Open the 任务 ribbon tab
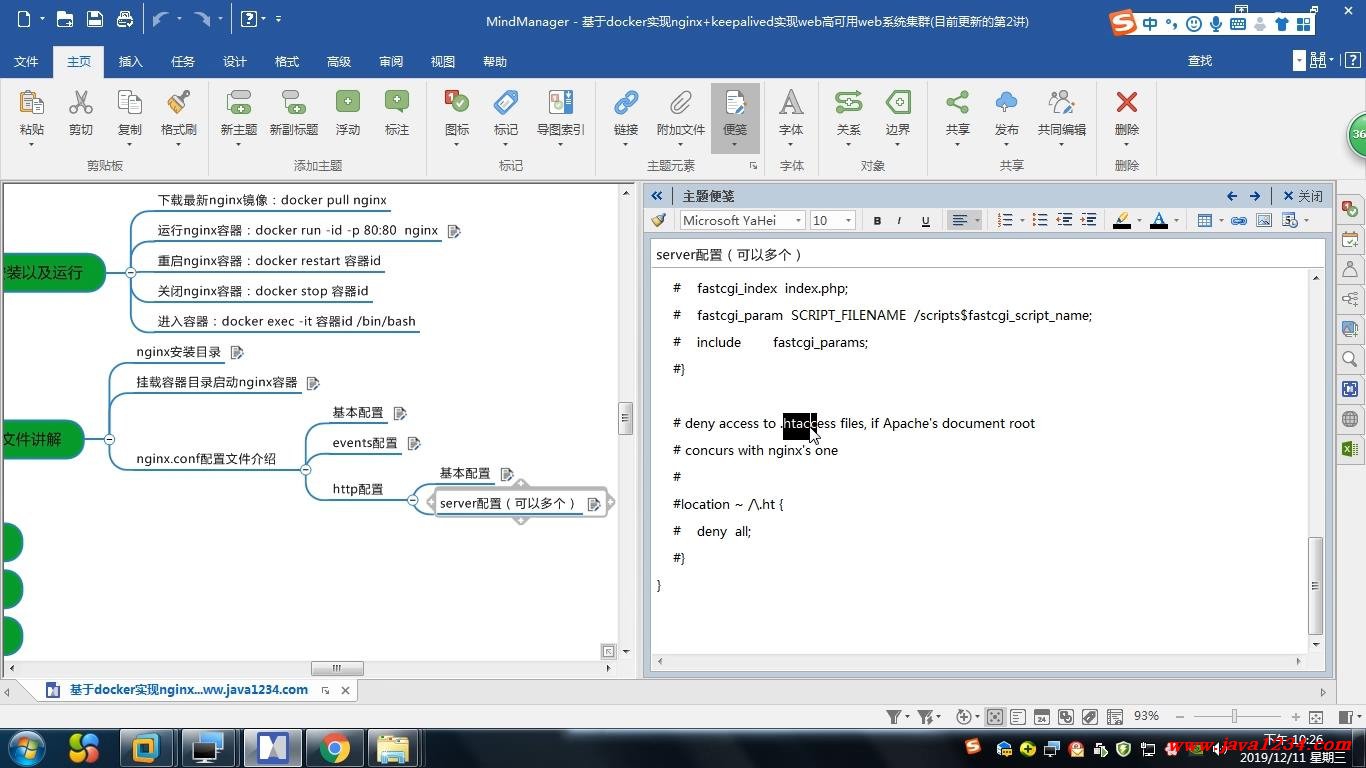1366x768 pixels. tap(183, 62)
